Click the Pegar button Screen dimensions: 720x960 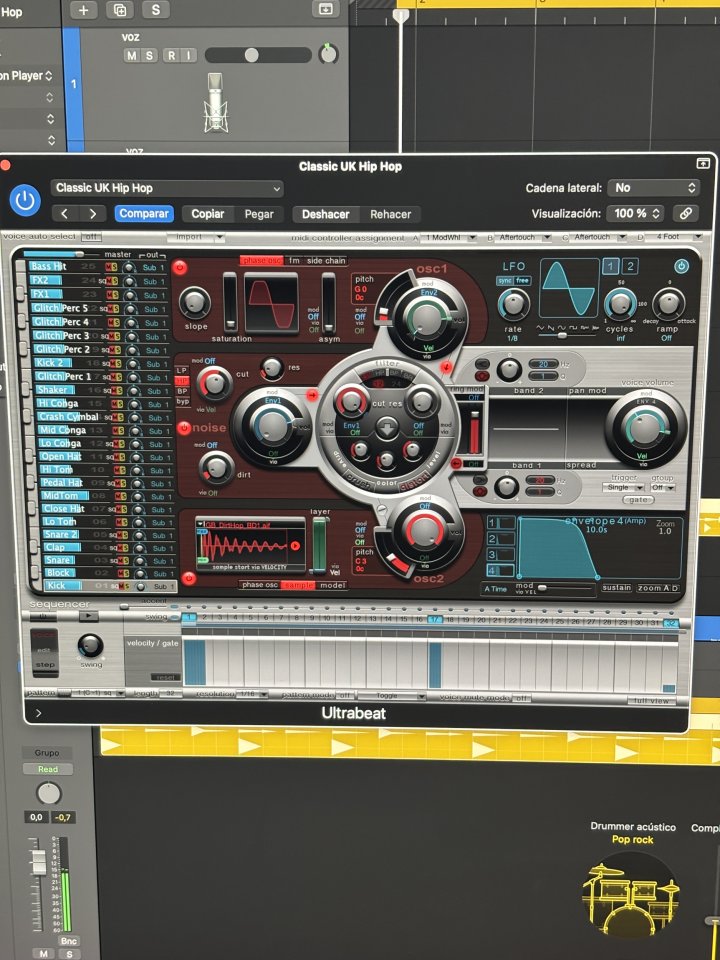[259, 214]
